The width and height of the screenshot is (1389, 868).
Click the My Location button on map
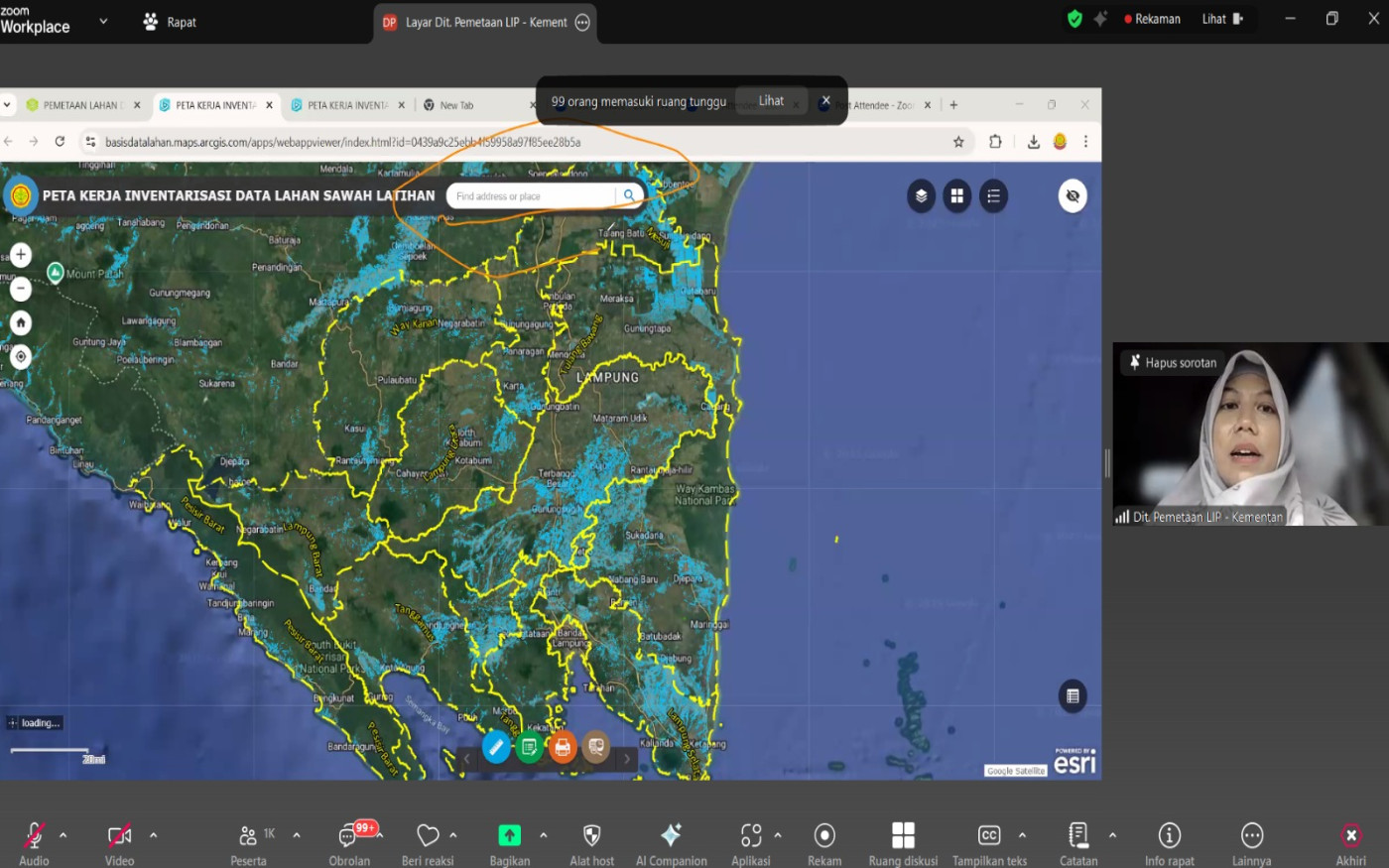point(21,357)
